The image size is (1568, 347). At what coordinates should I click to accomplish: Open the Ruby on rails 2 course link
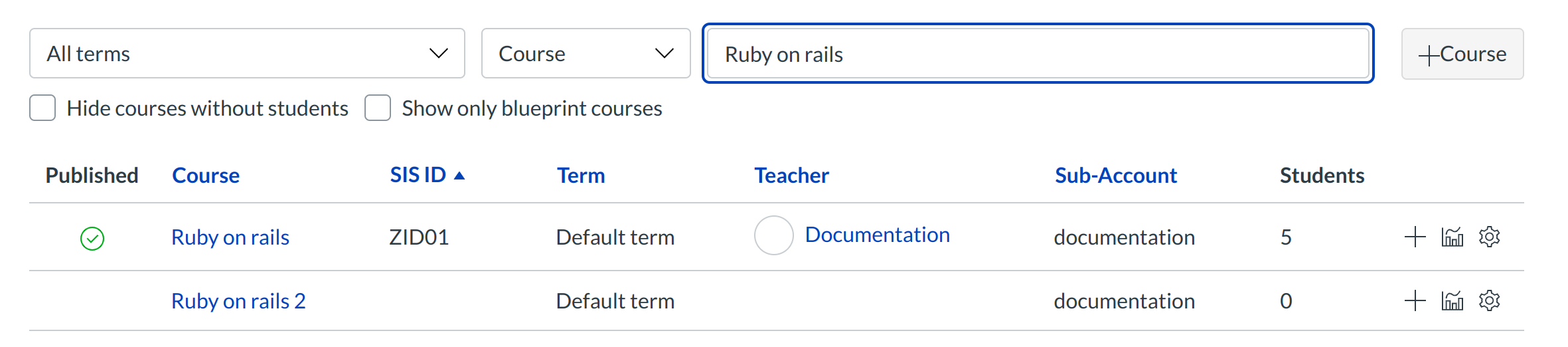pyautogui.click(x=238, y=301)
